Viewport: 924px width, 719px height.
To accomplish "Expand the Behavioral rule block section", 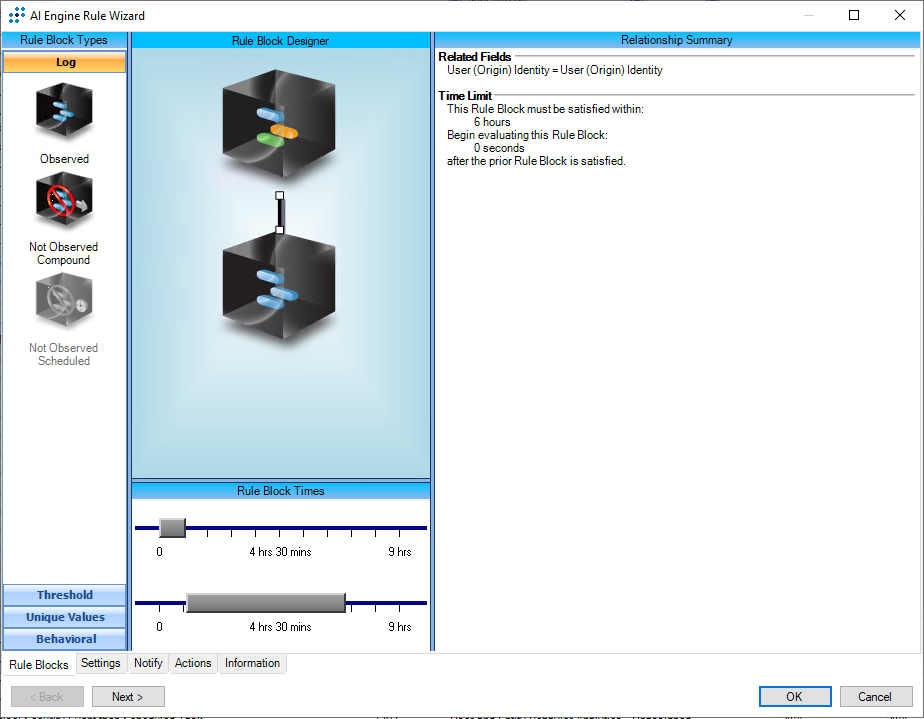I will coord(65,639).
